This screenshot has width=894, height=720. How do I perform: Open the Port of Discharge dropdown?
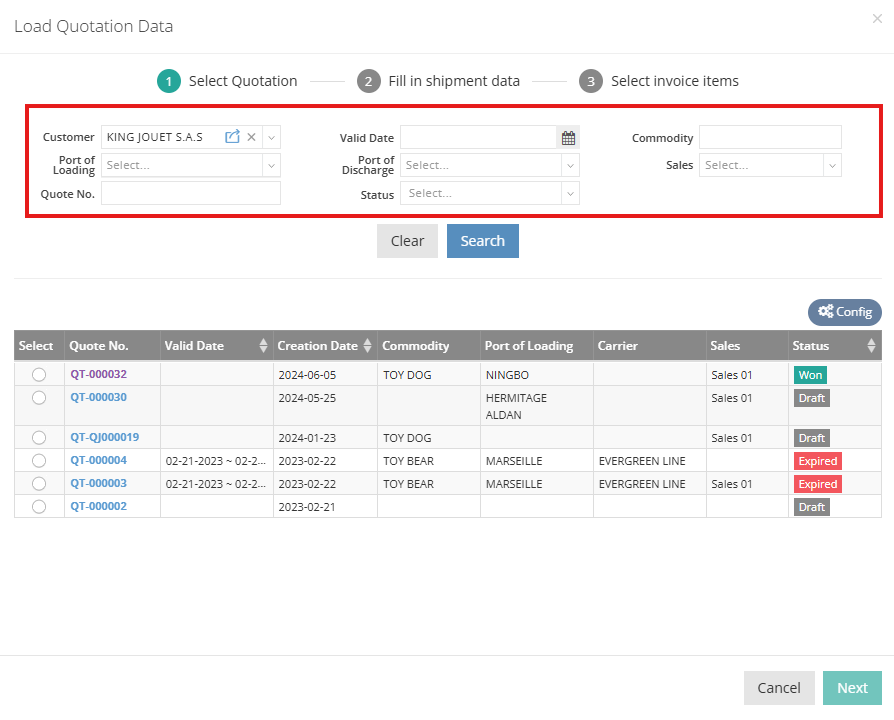(570, 165)
